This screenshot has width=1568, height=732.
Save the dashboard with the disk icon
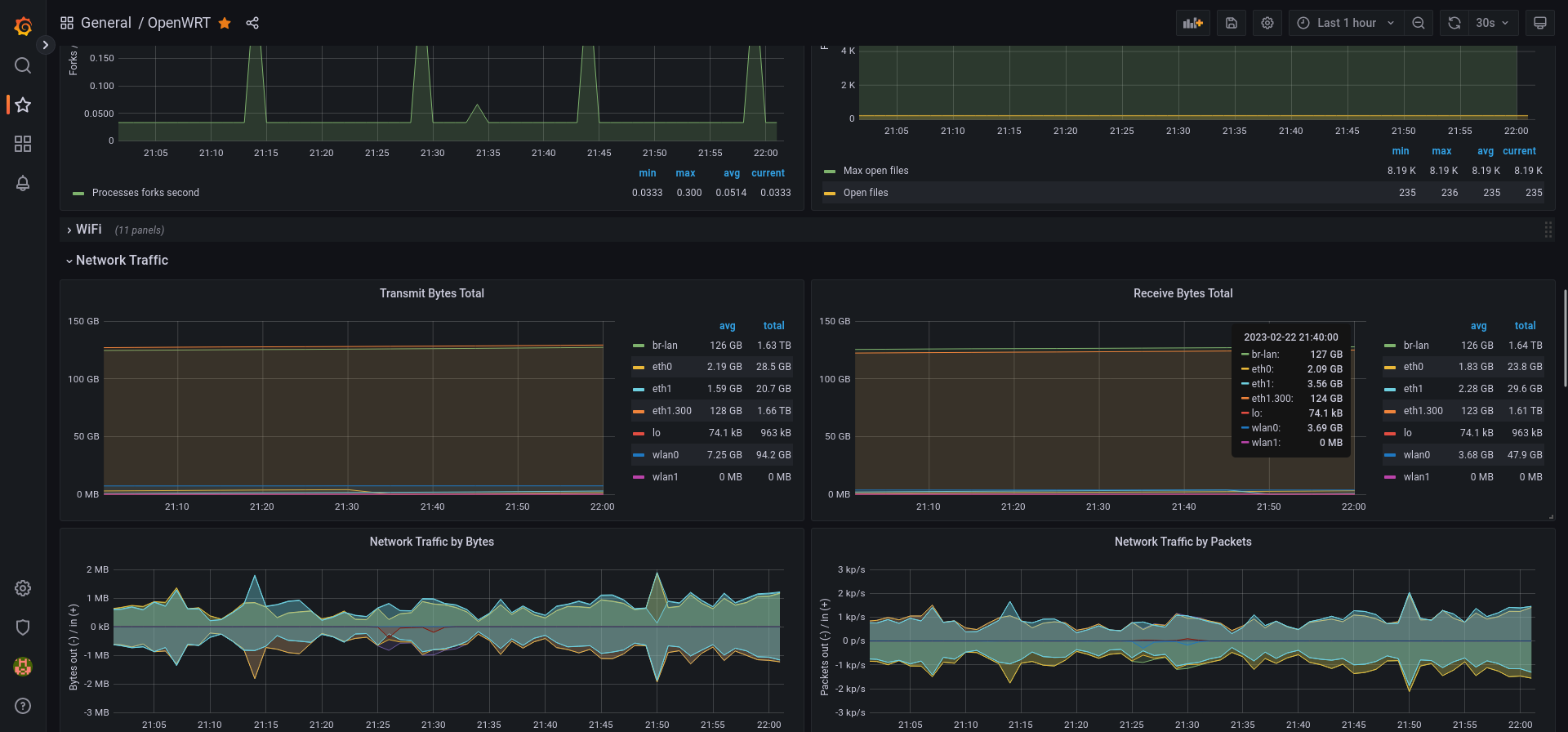1232,23
